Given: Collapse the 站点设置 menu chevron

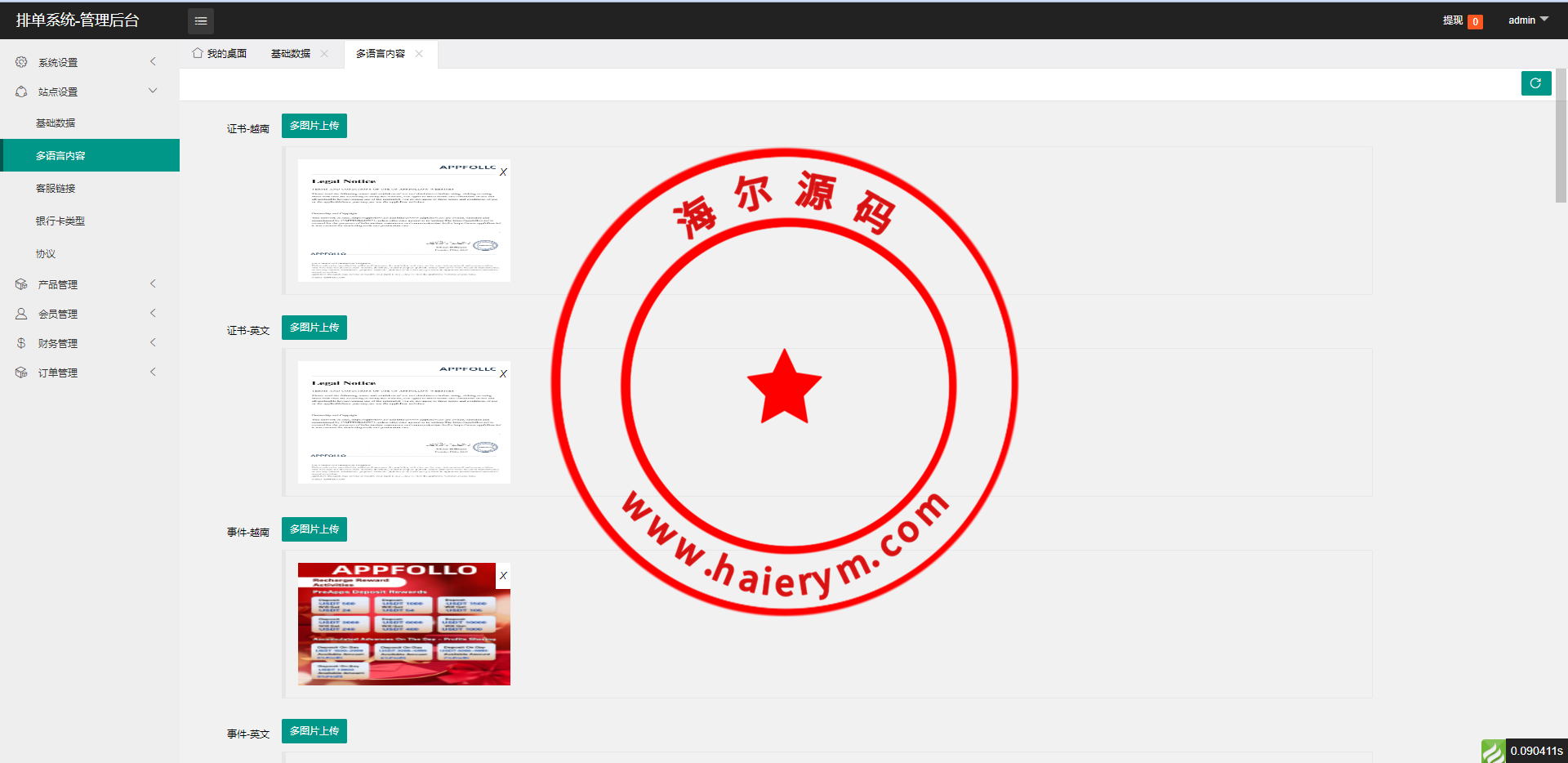Looking at the screenshot, I should click(153, 91).
